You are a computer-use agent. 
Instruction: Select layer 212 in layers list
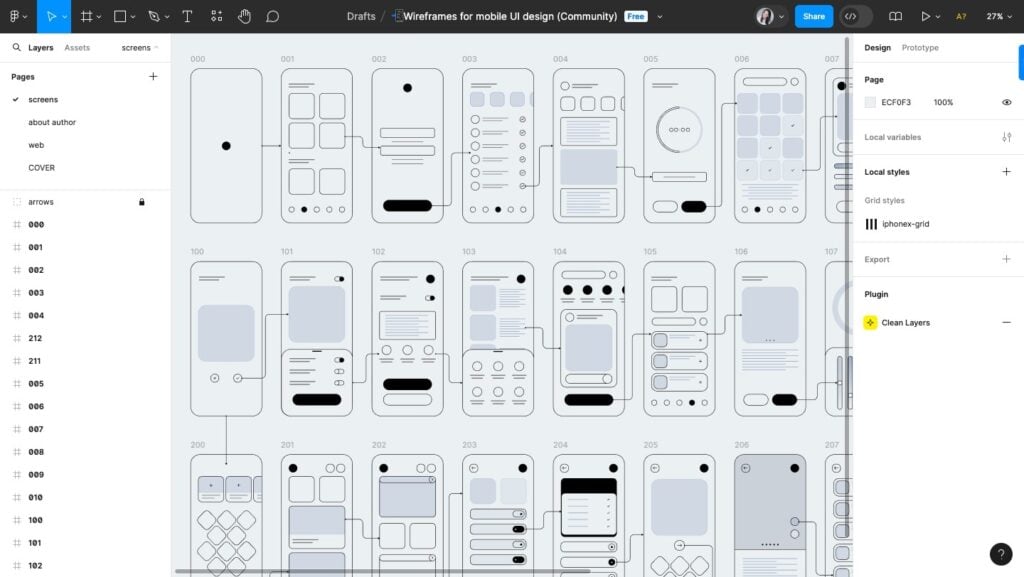point(35,338)
